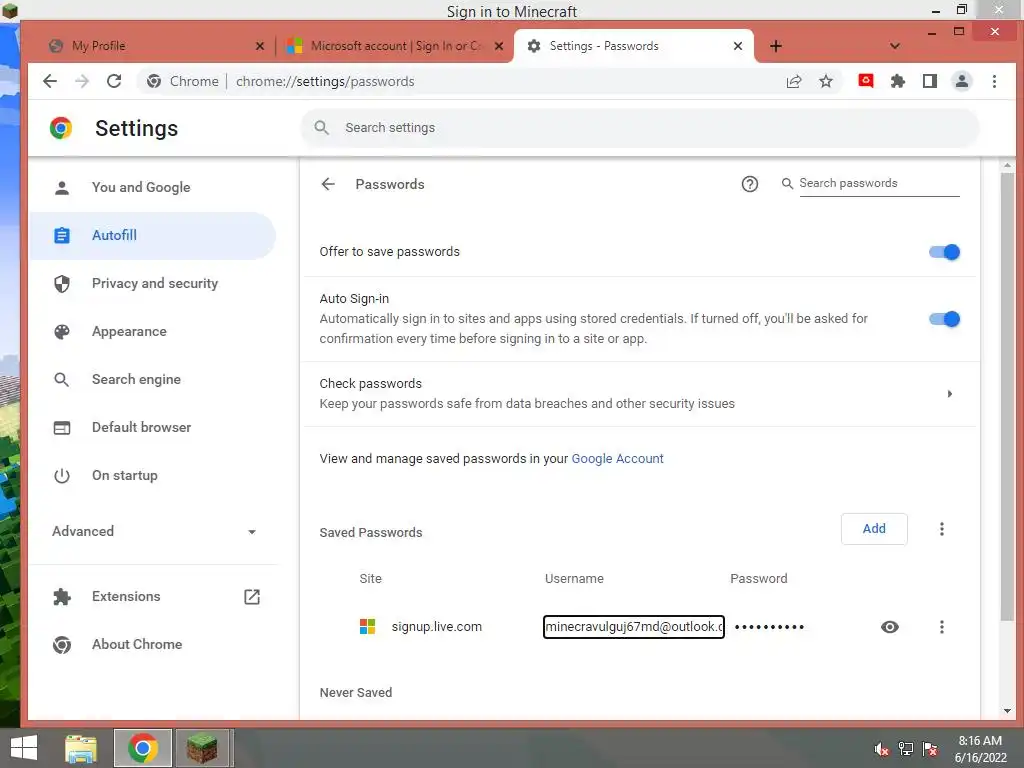Click the masked password field
Image resolution: width=1024 pixels, height=768 pixels.
pyautogui.click(x=769, y=627)
